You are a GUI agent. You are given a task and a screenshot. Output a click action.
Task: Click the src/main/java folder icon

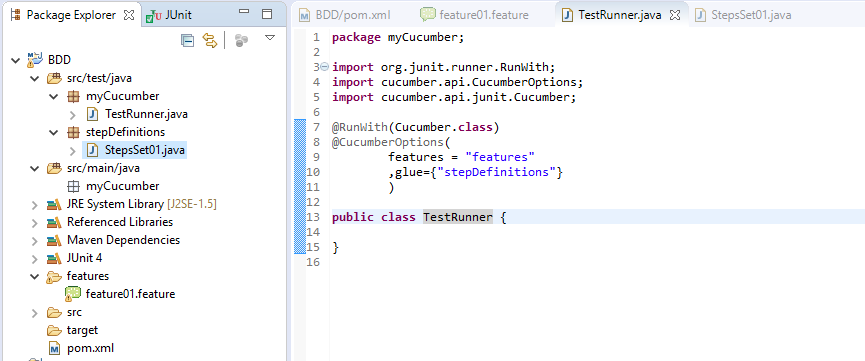point(54,168)
